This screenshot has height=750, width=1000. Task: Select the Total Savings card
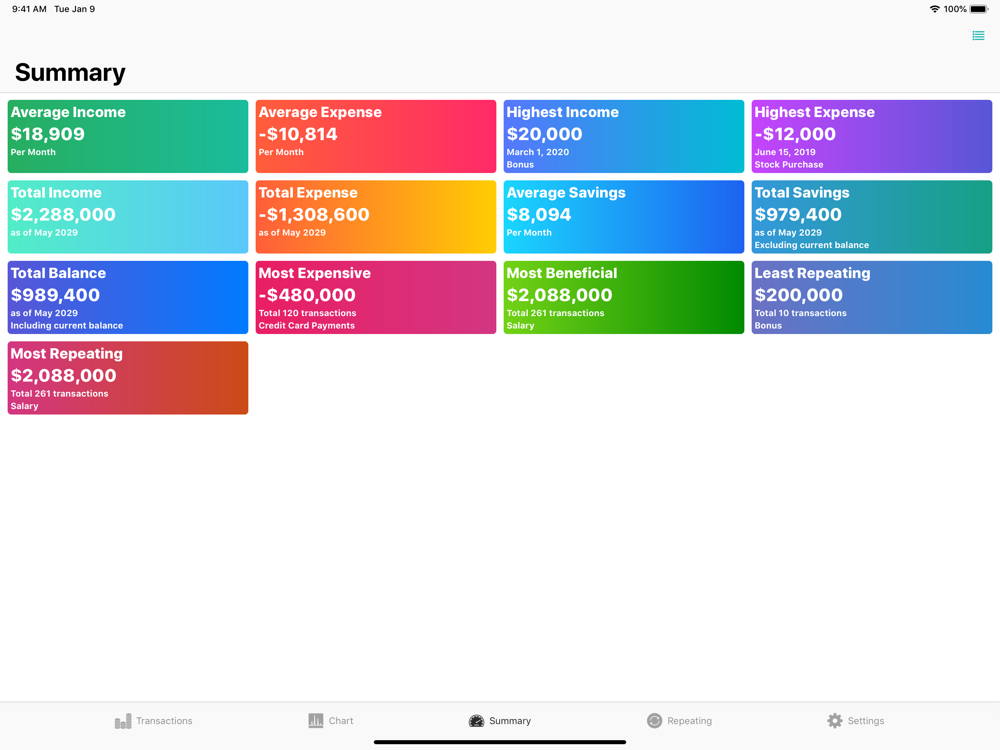click(872, 217)
